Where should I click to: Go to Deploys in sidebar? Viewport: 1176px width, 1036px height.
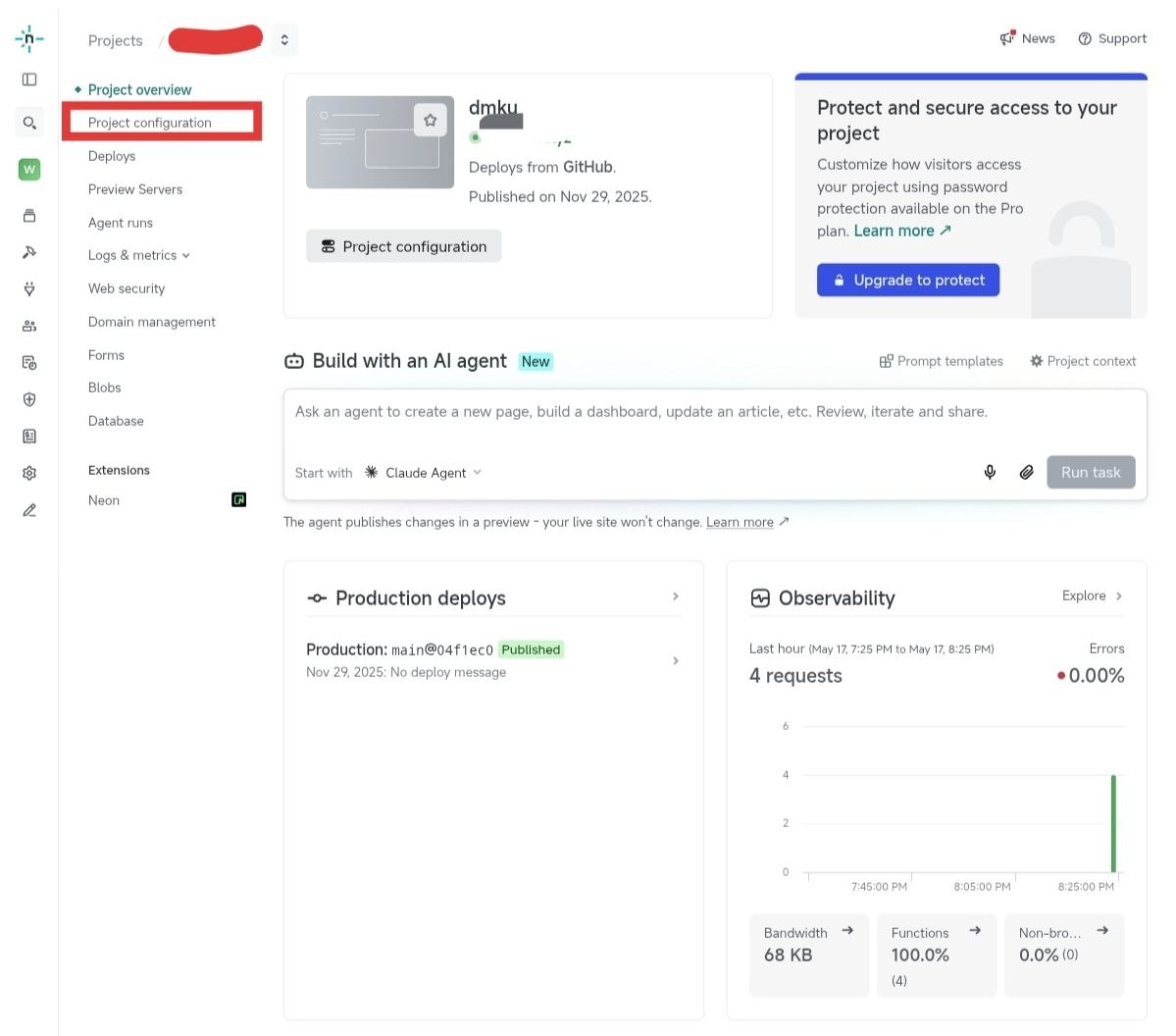coord(112,156)
